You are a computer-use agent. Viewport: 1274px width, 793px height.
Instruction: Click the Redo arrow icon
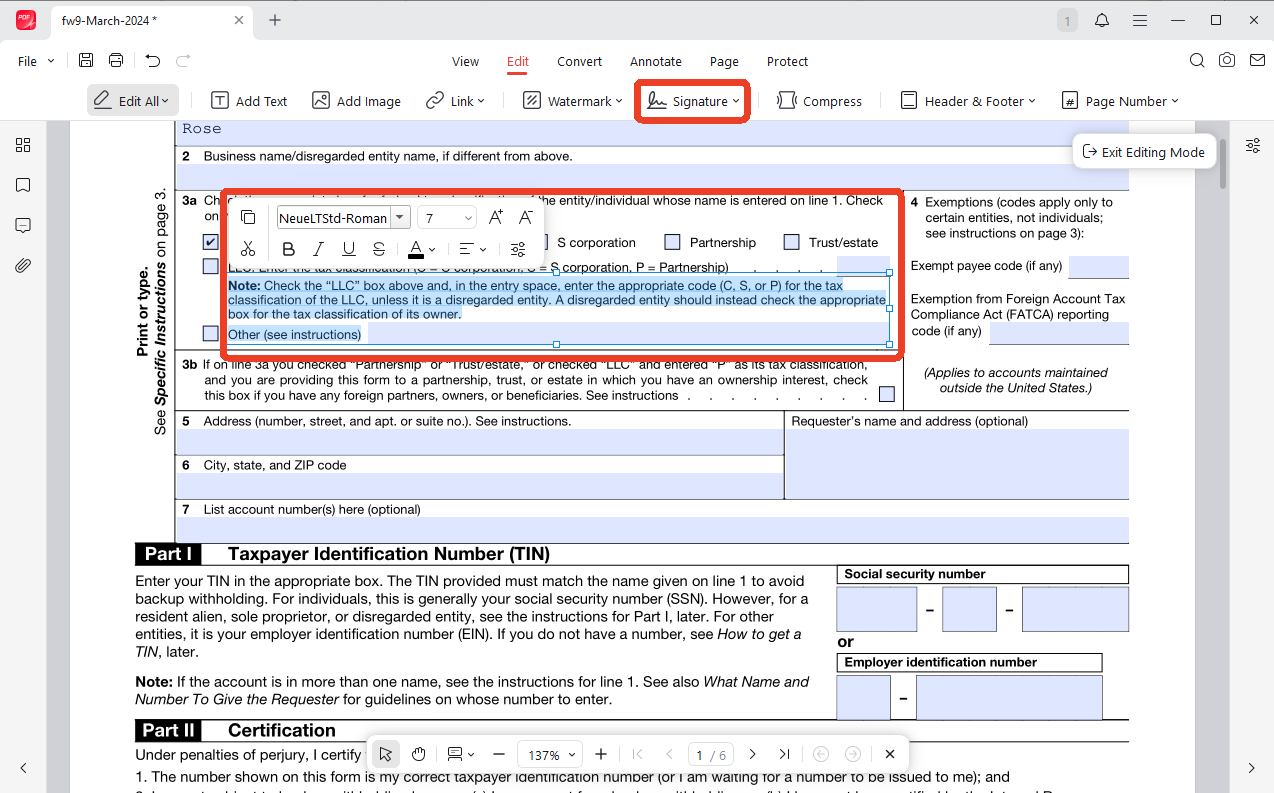tap(183, 61)
